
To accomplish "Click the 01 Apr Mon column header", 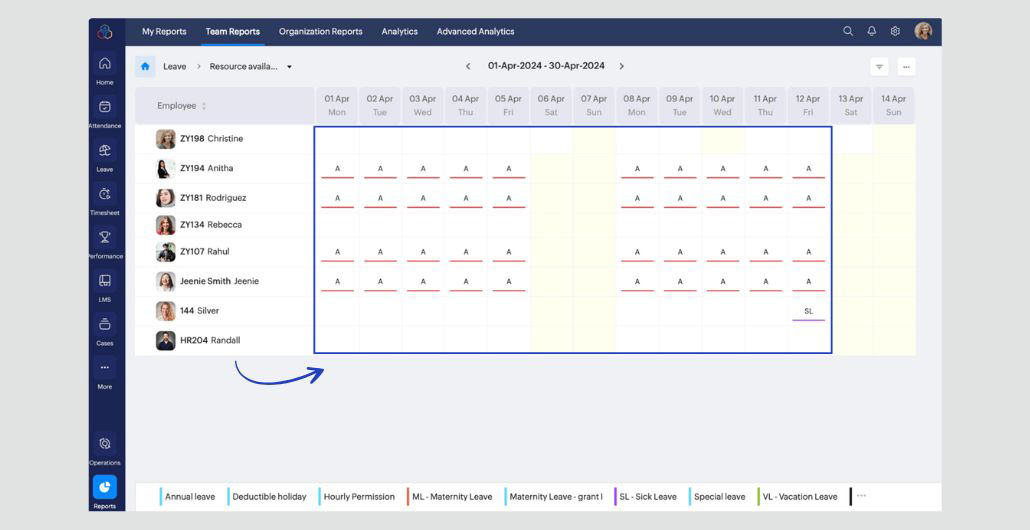I will 337,105.
